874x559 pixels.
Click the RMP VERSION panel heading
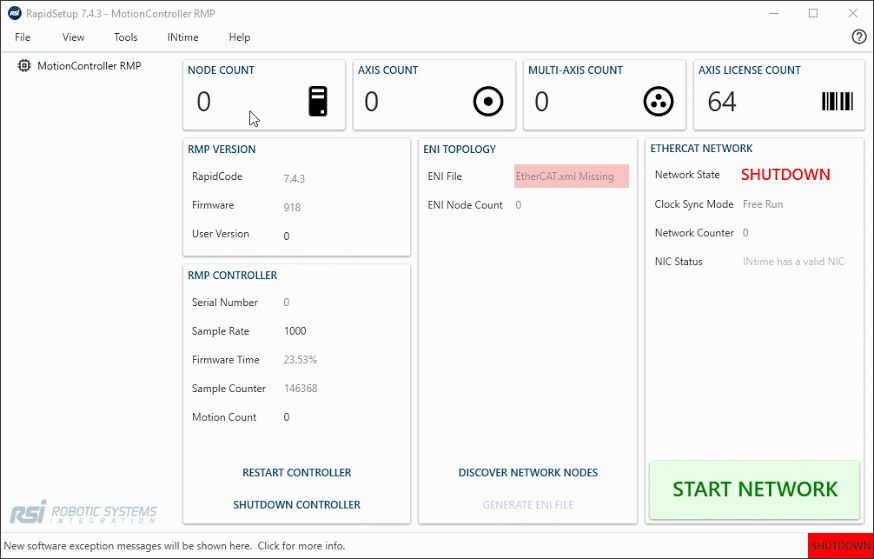222,149
